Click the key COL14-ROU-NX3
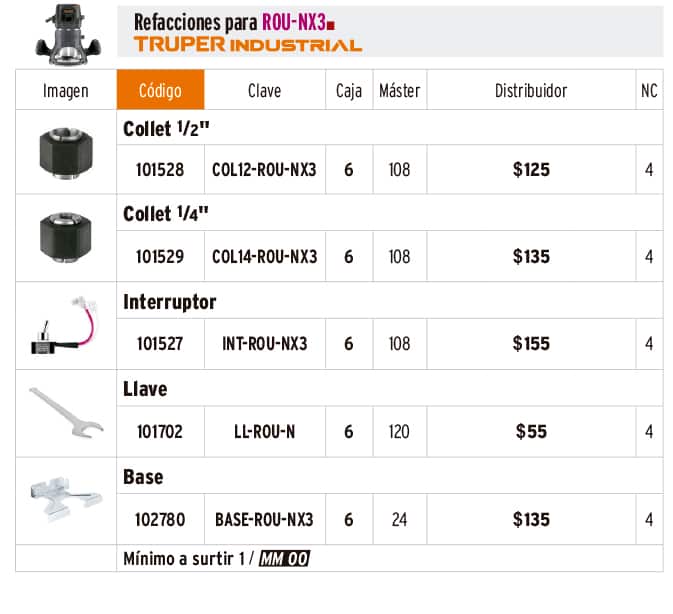The width and height of the screenshot is (673, 614). (265, 257)
